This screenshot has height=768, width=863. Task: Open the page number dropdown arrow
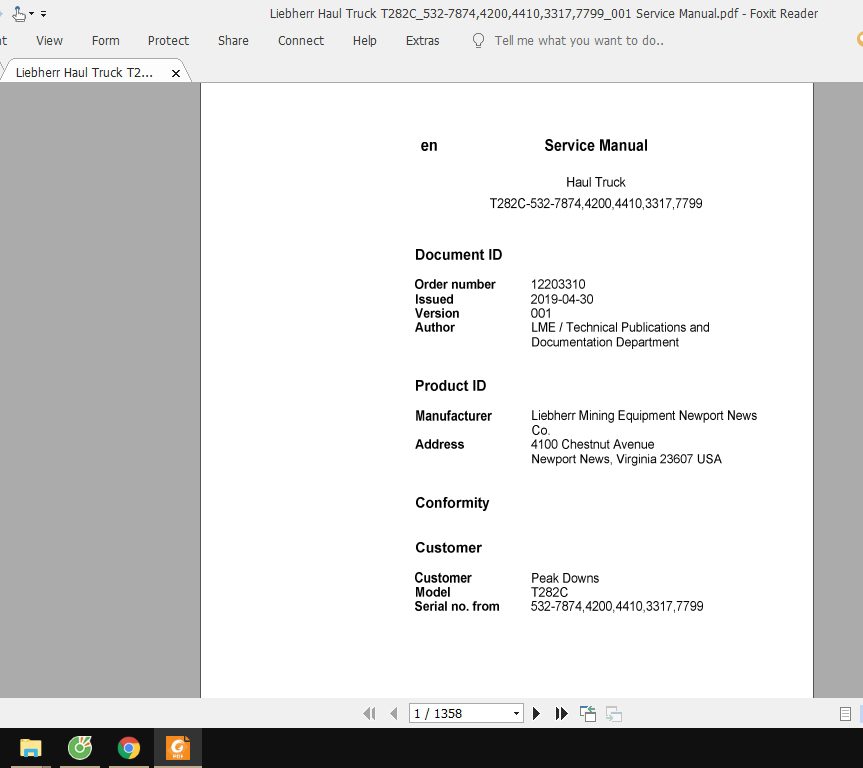516,714
